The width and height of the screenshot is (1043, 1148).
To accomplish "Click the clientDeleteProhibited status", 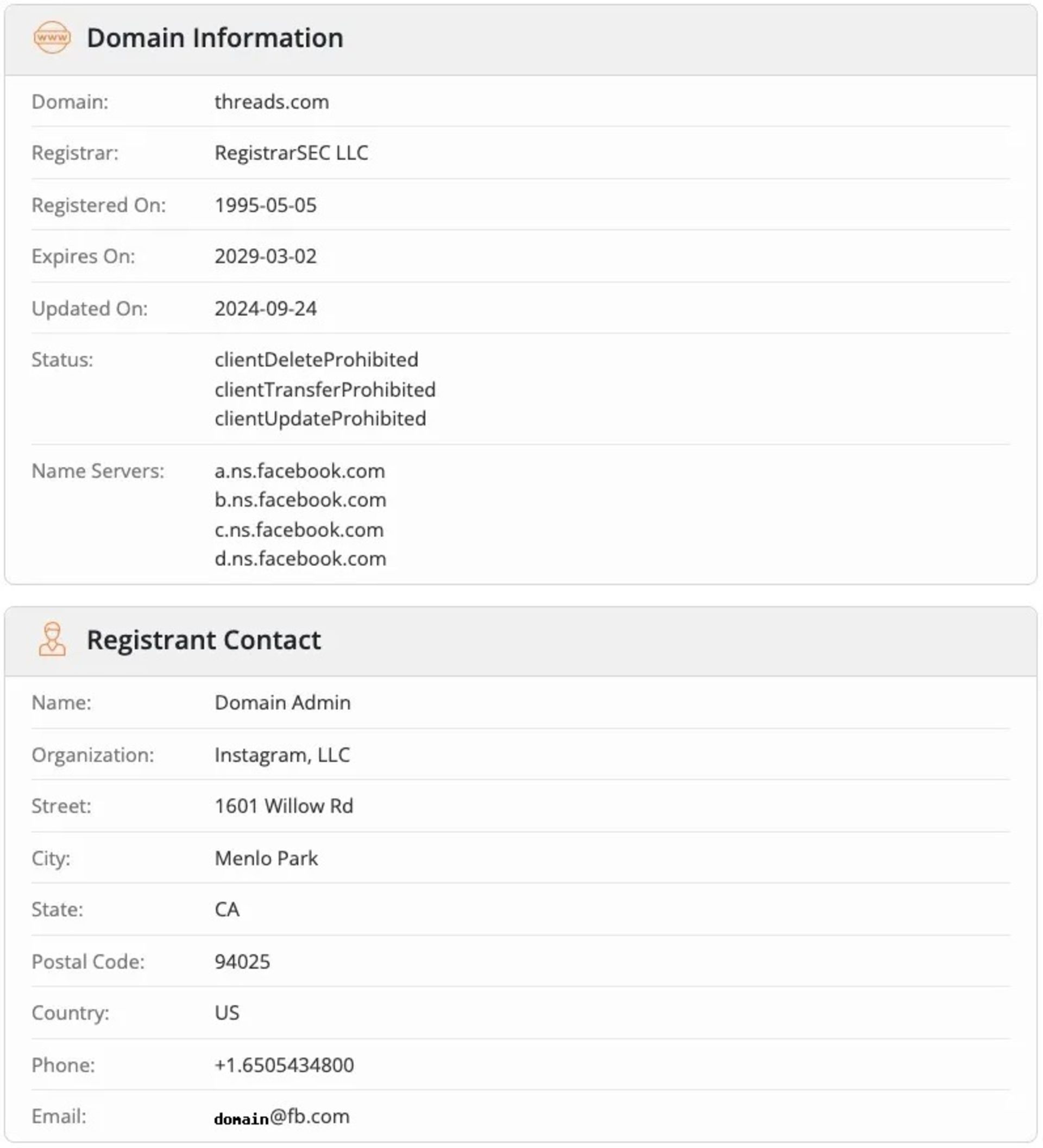I will tap(316, 360).
